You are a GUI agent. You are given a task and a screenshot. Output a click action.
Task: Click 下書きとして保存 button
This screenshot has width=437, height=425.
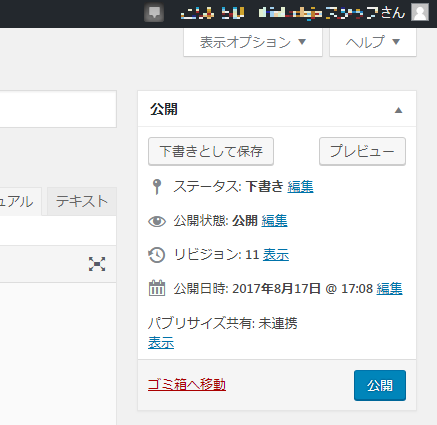[211, 151]
